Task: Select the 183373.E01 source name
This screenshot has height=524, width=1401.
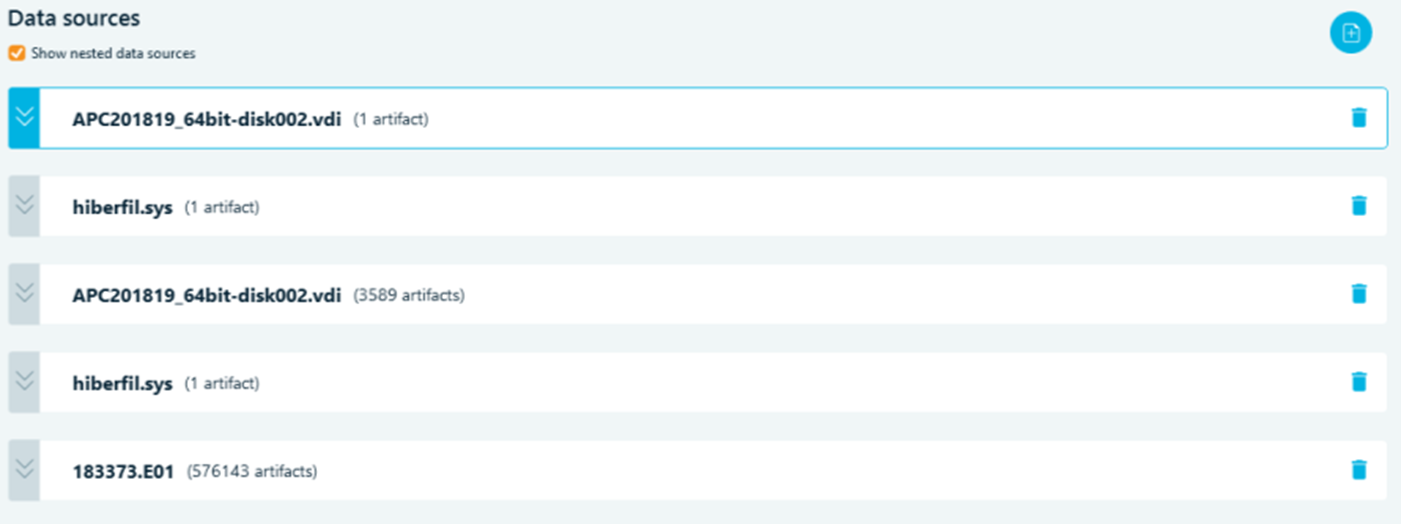Action: click(x=124, y=470)
